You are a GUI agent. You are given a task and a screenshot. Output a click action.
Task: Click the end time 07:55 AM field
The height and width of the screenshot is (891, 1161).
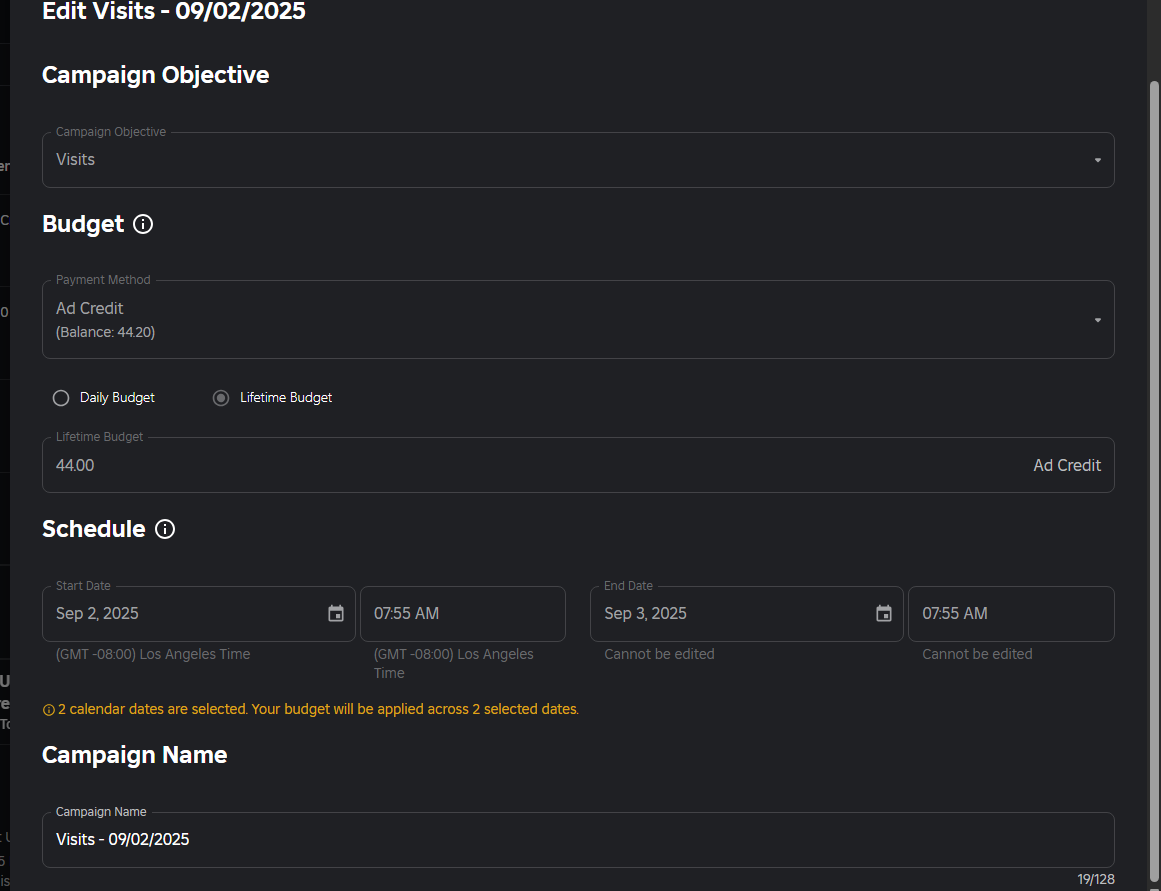click(1011, 614)
